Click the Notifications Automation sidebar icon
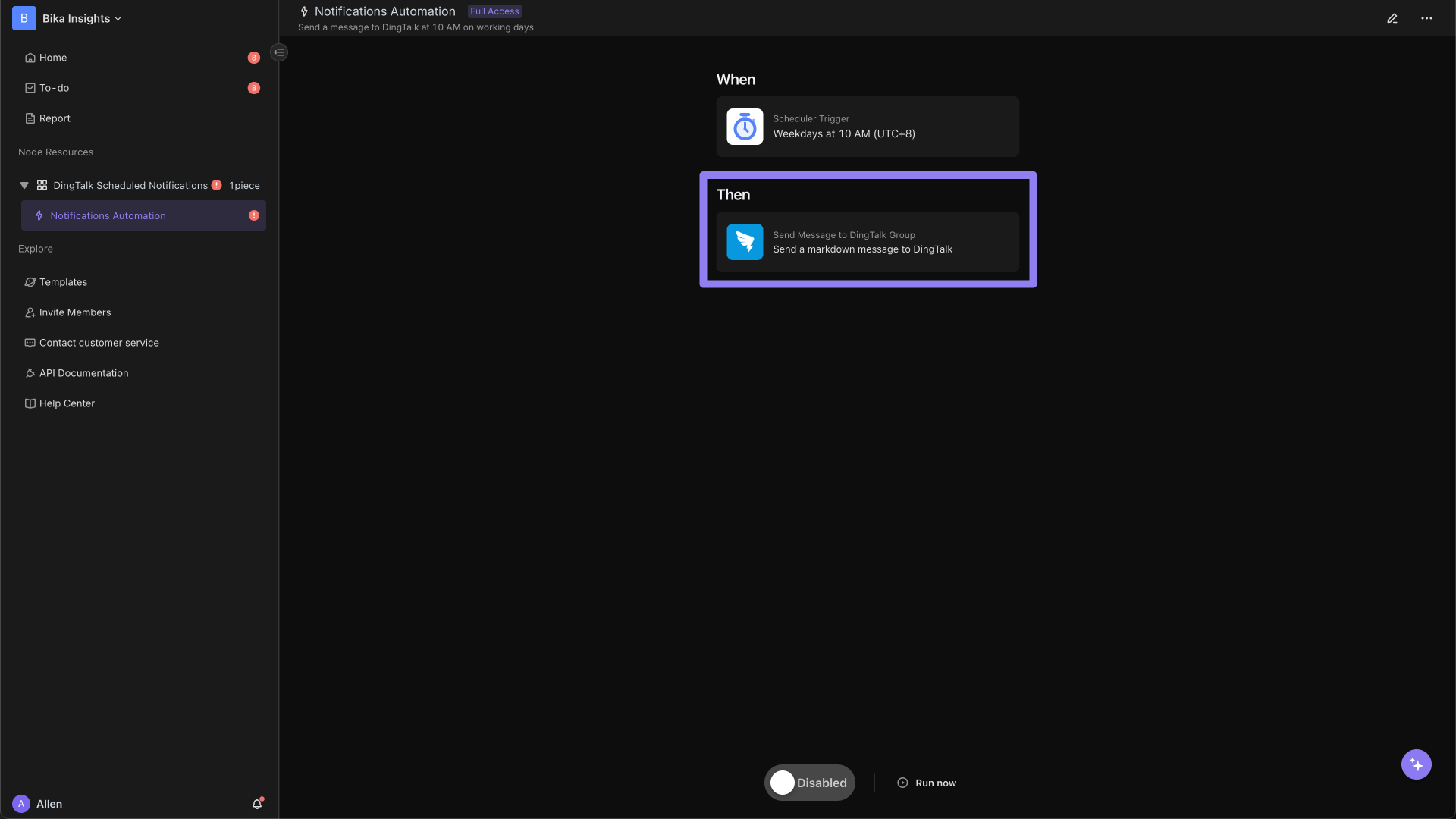Image resolution: width=1456 pixels, height=819 pixels. pyautogui.click(x=39, y=215)
